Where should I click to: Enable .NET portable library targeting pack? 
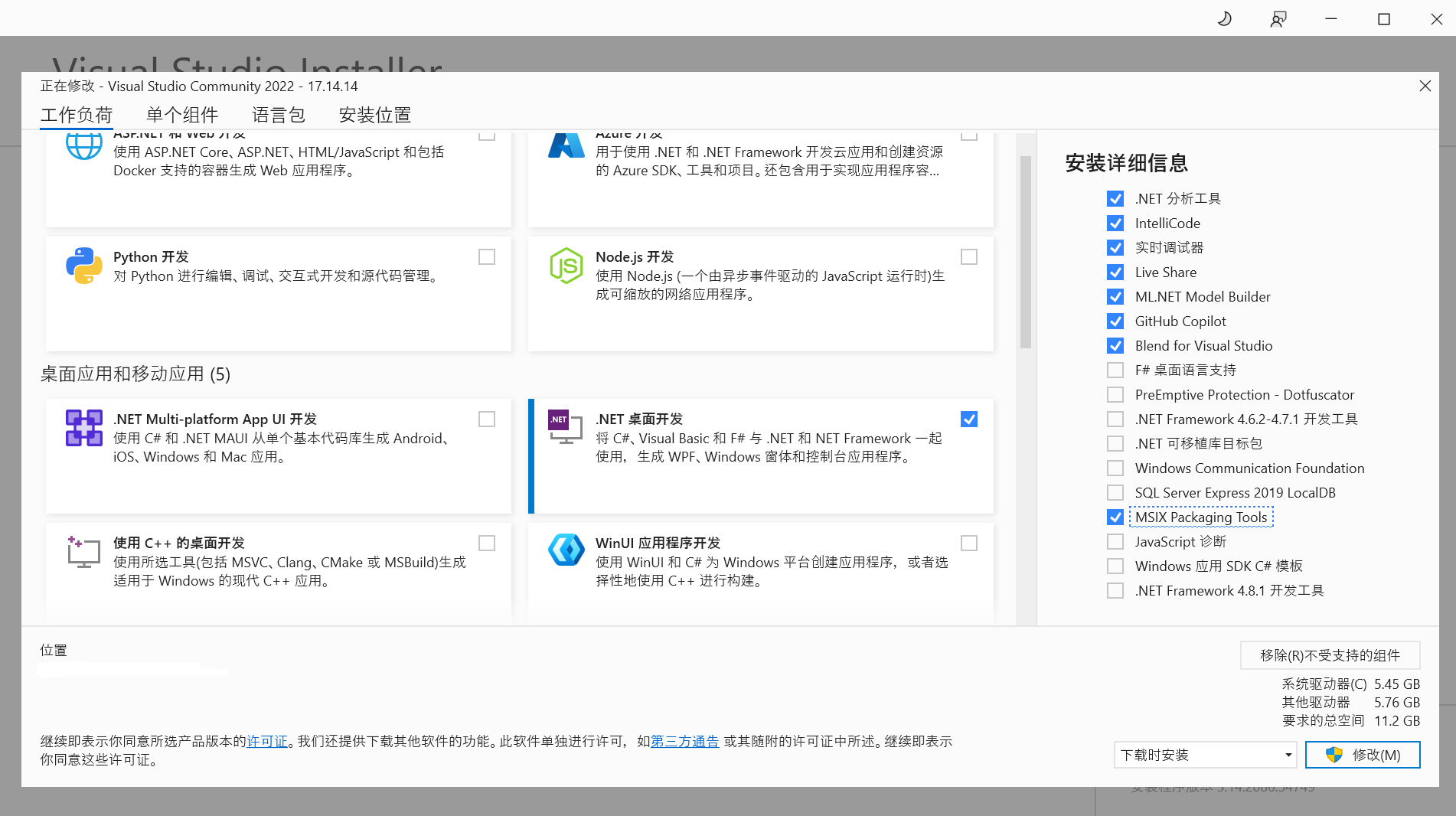click(x=1115, y=444)
